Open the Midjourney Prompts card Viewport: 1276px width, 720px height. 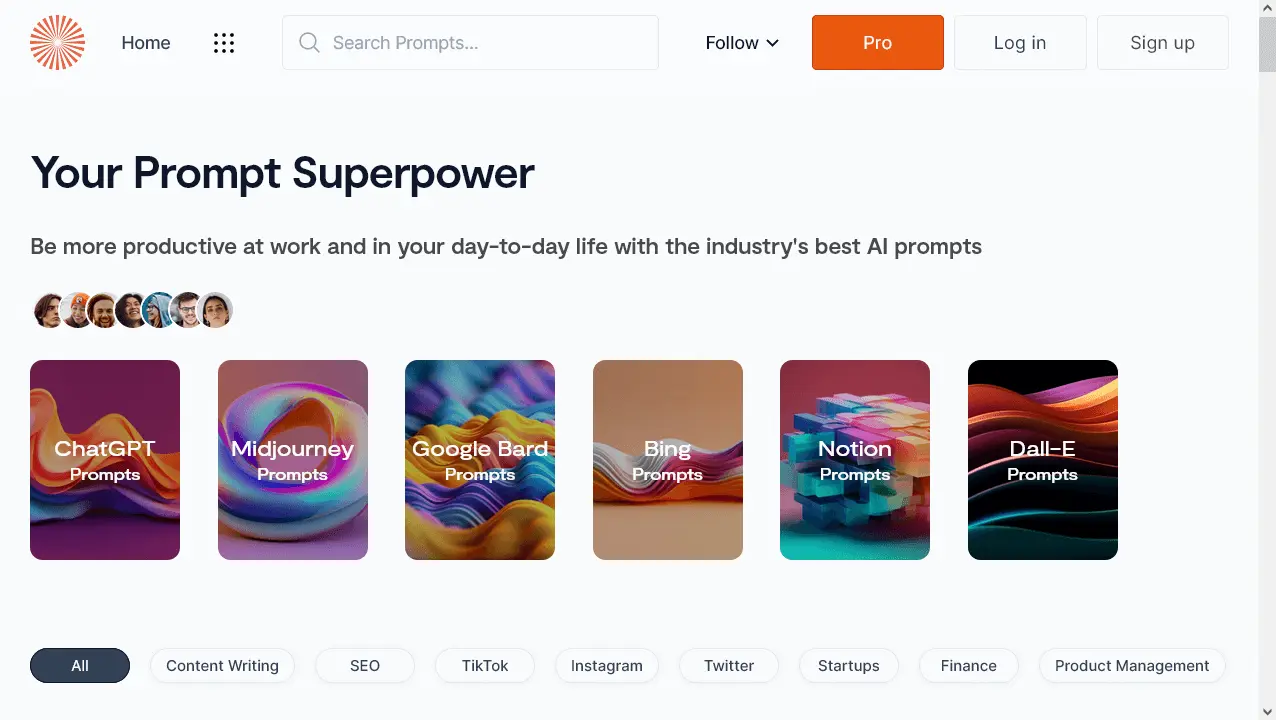click(x=292, y=459)
